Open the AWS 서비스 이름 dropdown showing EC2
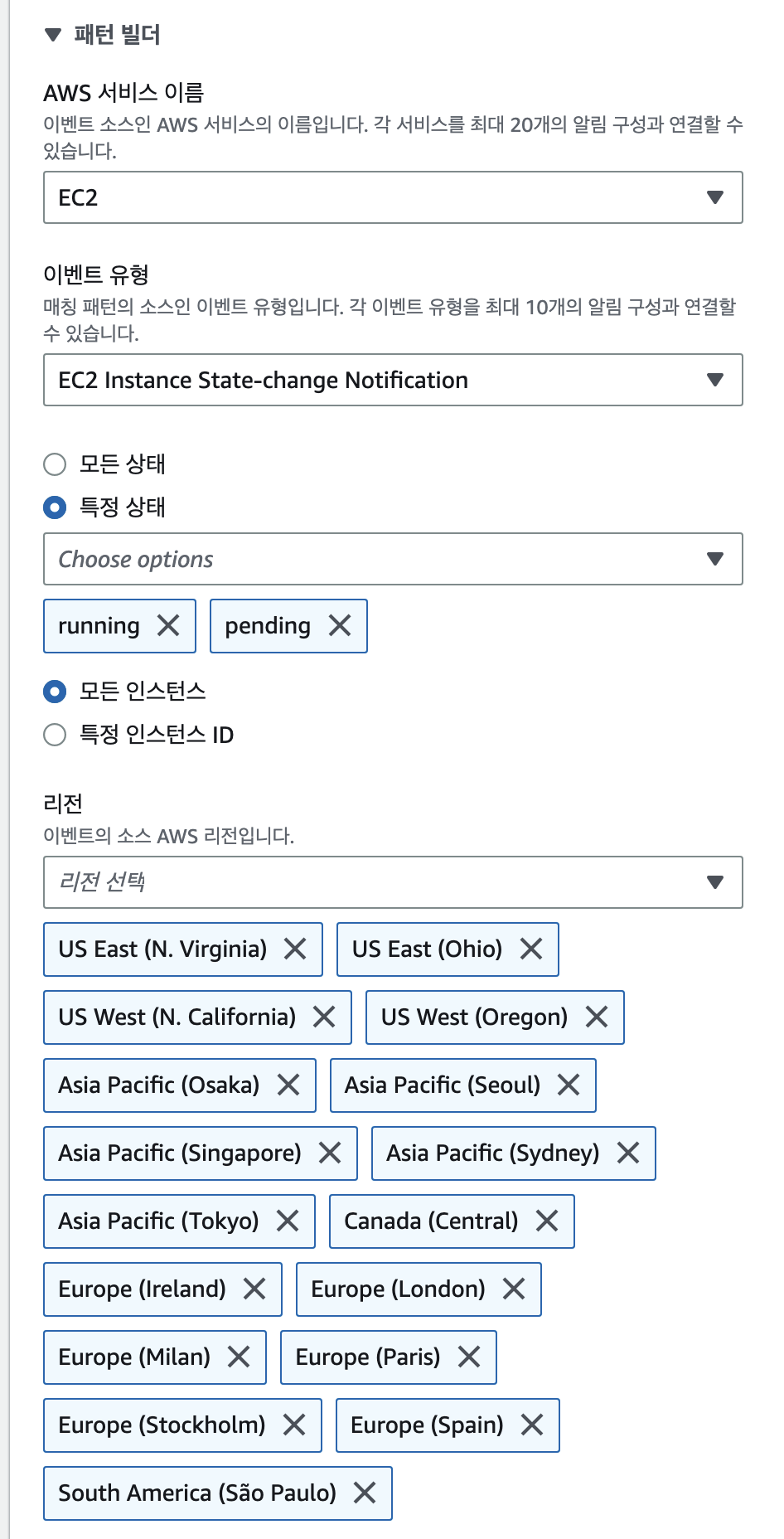Viewport: 784px width, 1539px height. 393,197
